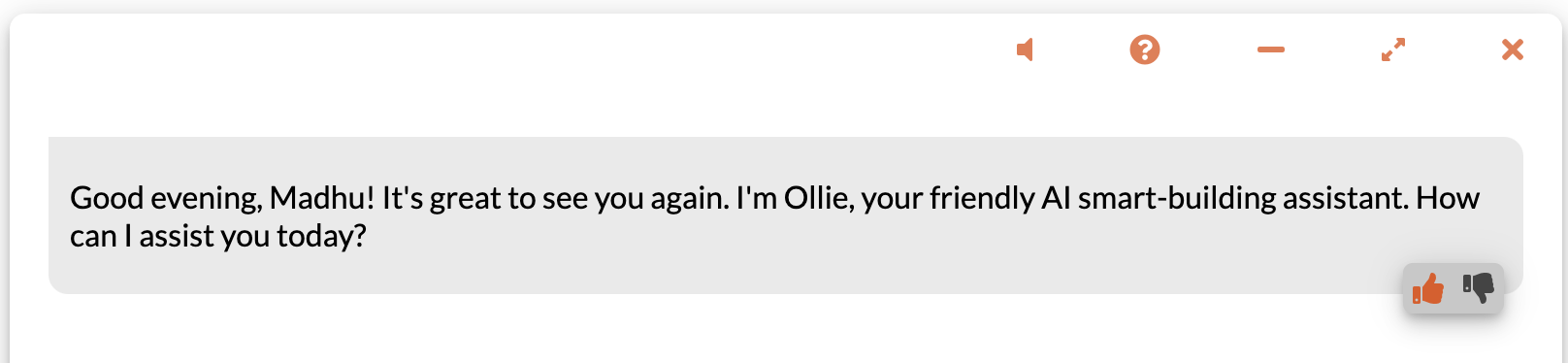Like the message with orange thumb icon
The width and height of the screenshot is (1568, 363).
tap(1428, 288)
